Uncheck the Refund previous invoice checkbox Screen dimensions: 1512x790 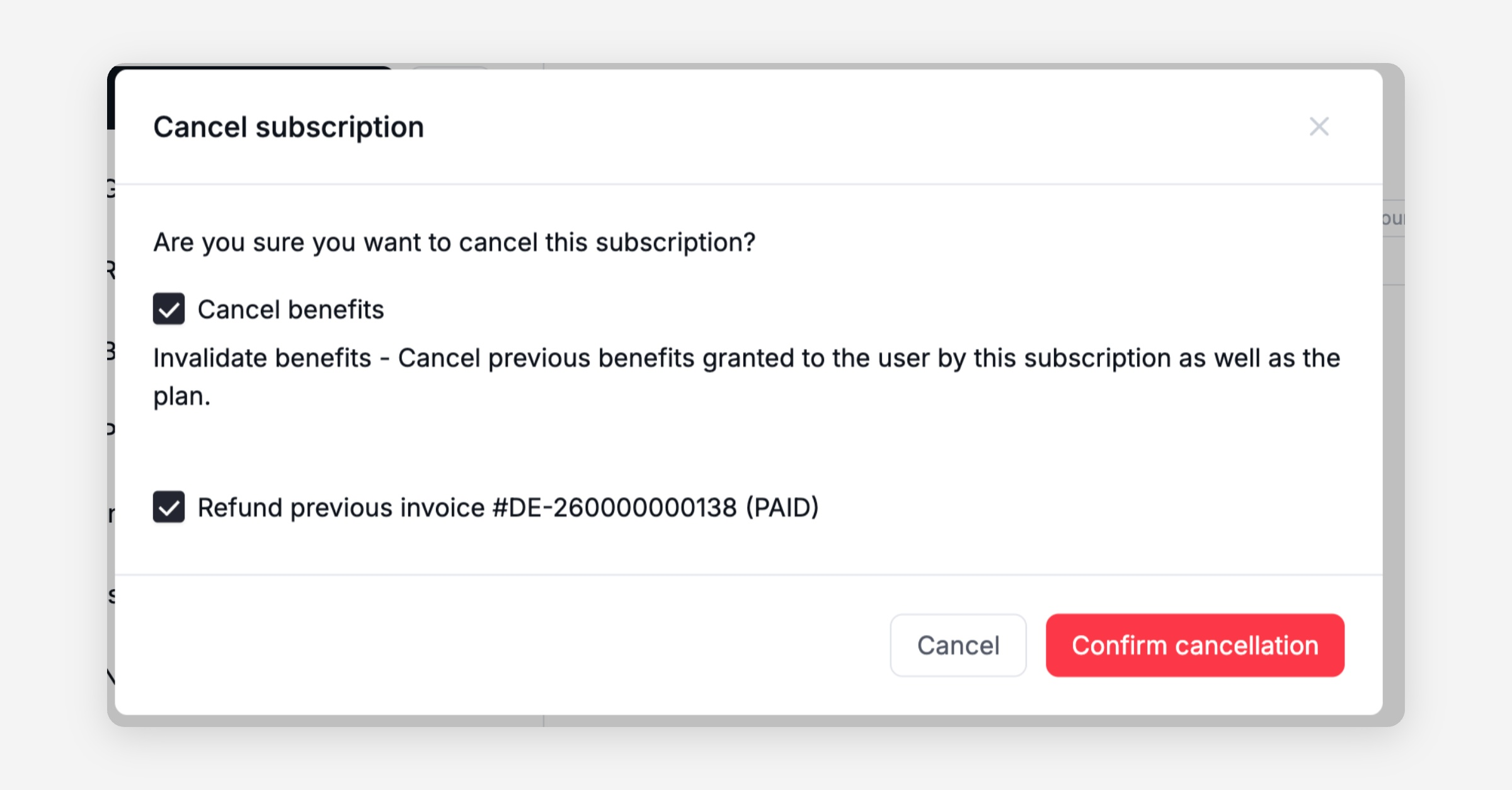coord(169,507)
